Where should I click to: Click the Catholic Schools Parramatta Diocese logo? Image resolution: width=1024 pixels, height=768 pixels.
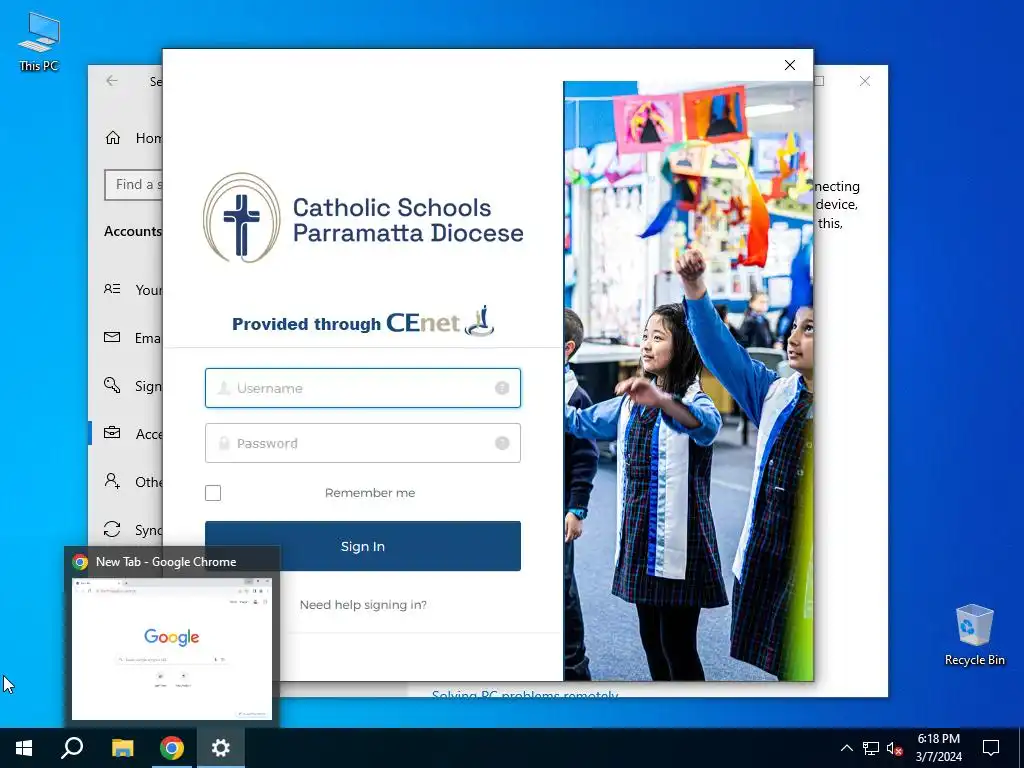click(x=362, y=218)
